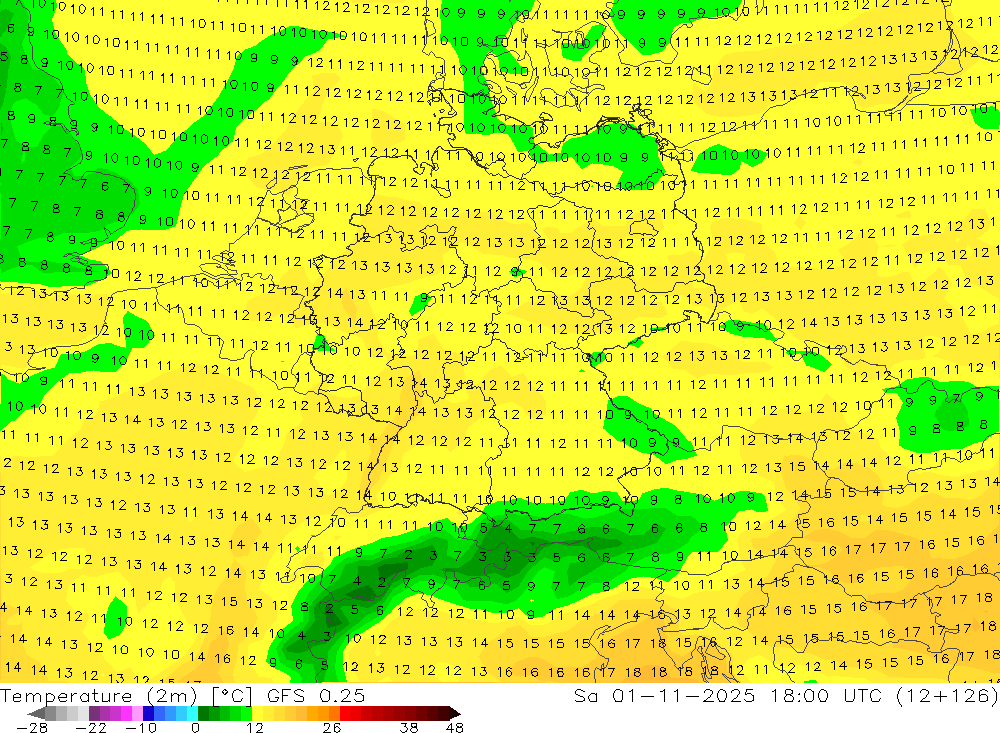Select the bright yellow swatch above 12

tap(258, 714)
